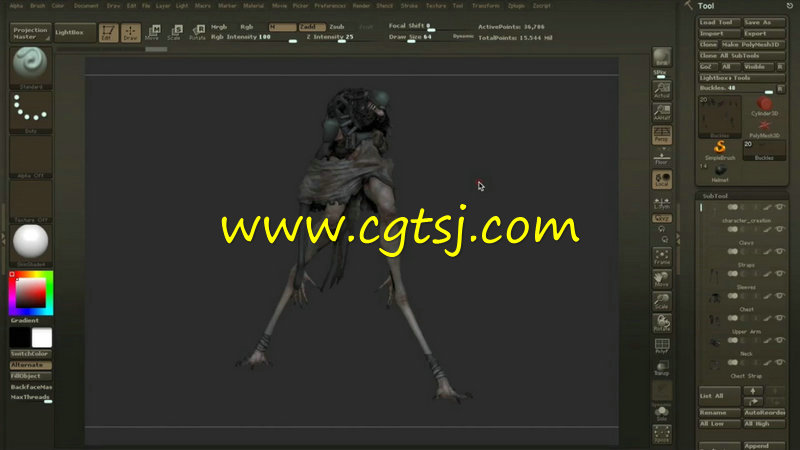The width and height of the screenshot is (800, 450).
Task: Click Clone All SubTools
Action: 741,56
